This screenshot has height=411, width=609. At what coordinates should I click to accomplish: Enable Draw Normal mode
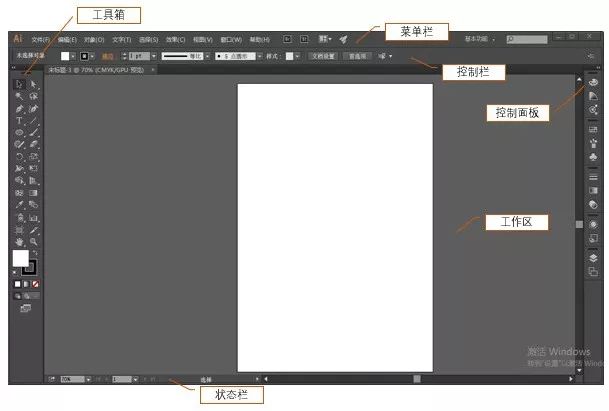[17, 296]
